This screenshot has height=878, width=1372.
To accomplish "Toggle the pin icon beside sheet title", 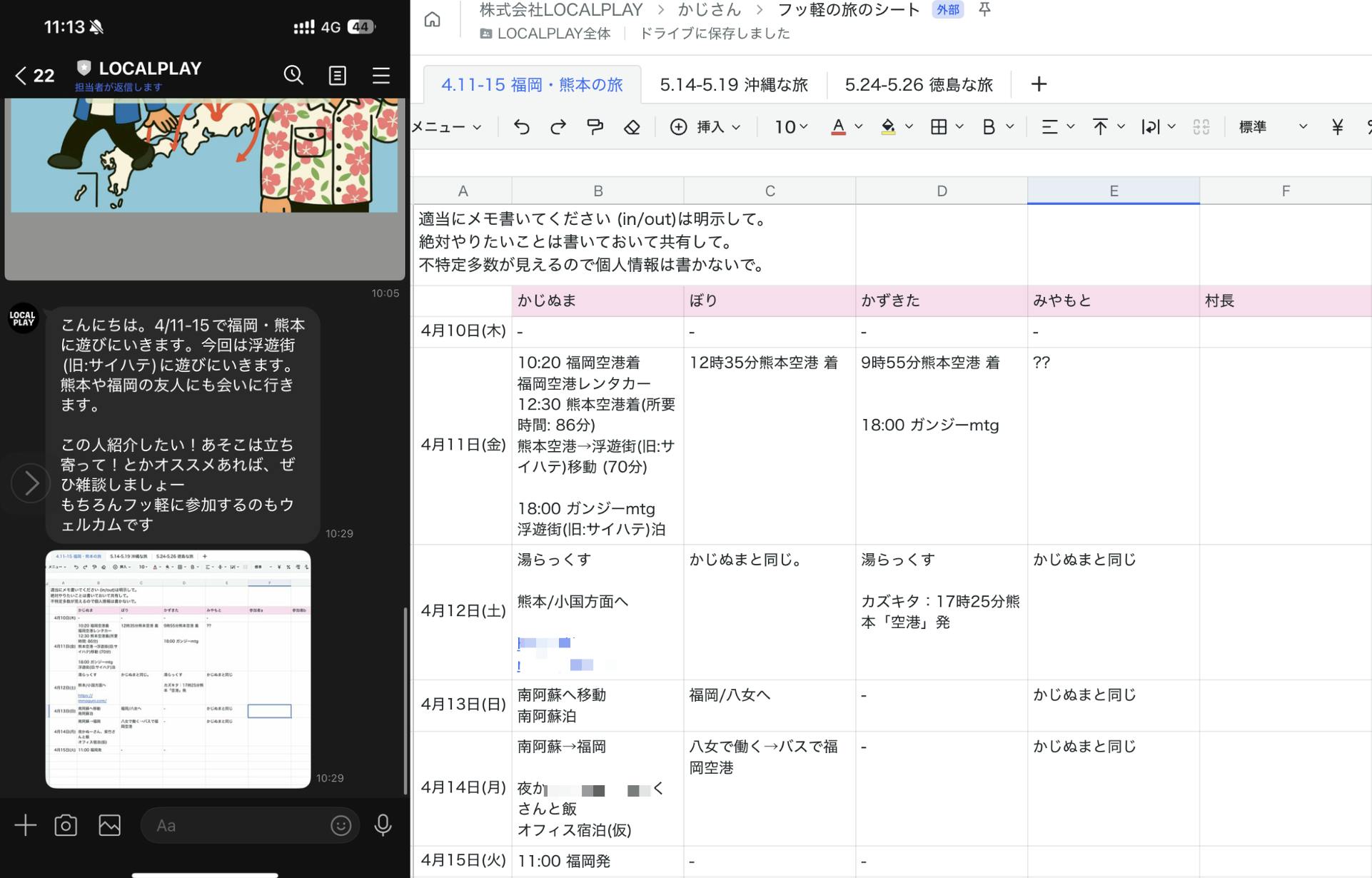I will point(984,9).
